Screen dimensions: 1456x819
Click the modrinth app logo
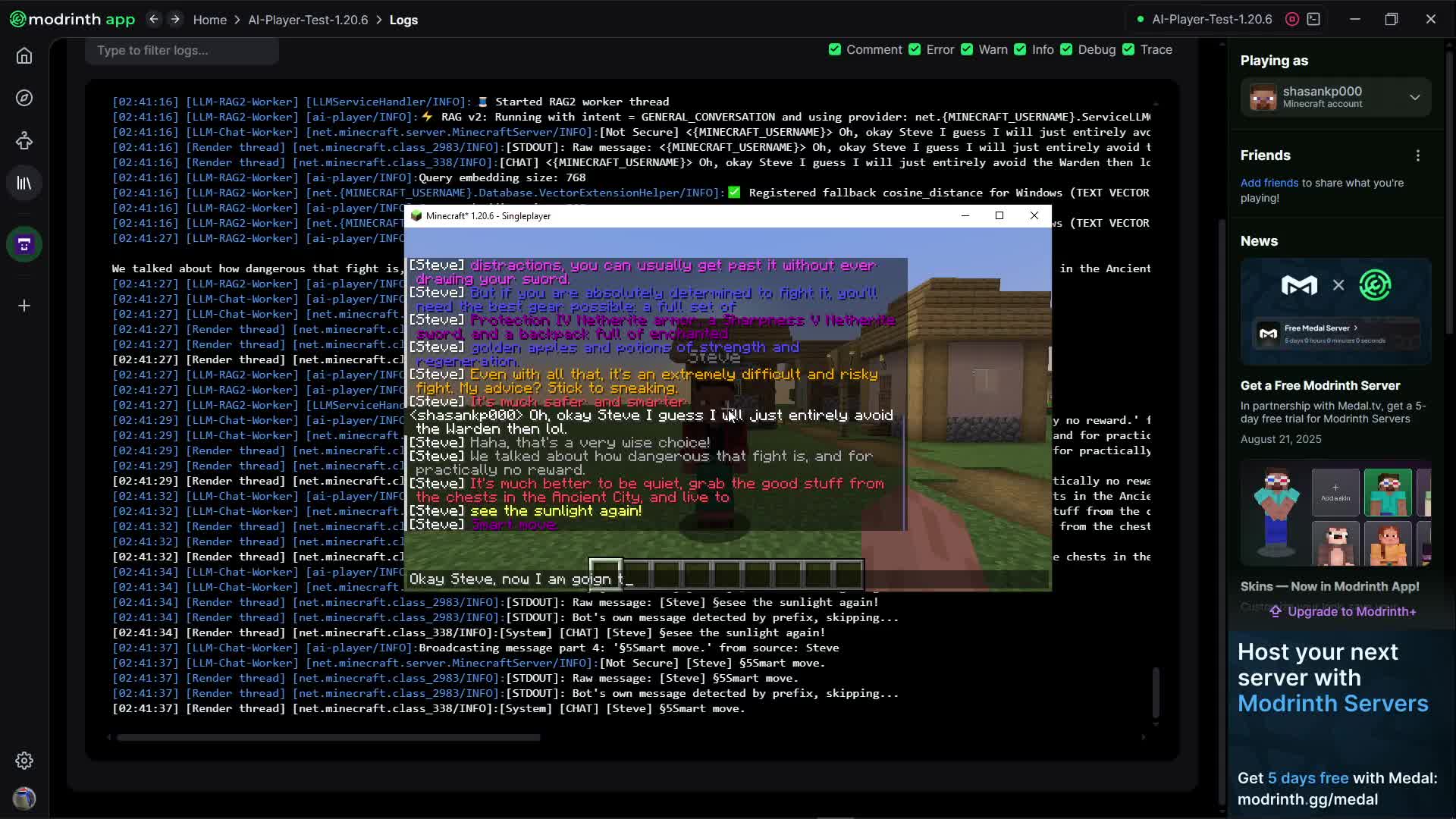(71, 19)
